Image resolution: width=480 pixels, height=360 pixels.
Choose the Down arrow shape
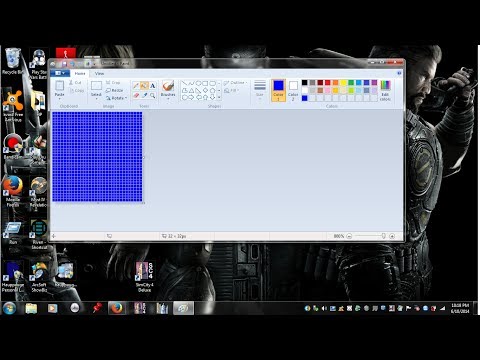[x=212, y=97]
